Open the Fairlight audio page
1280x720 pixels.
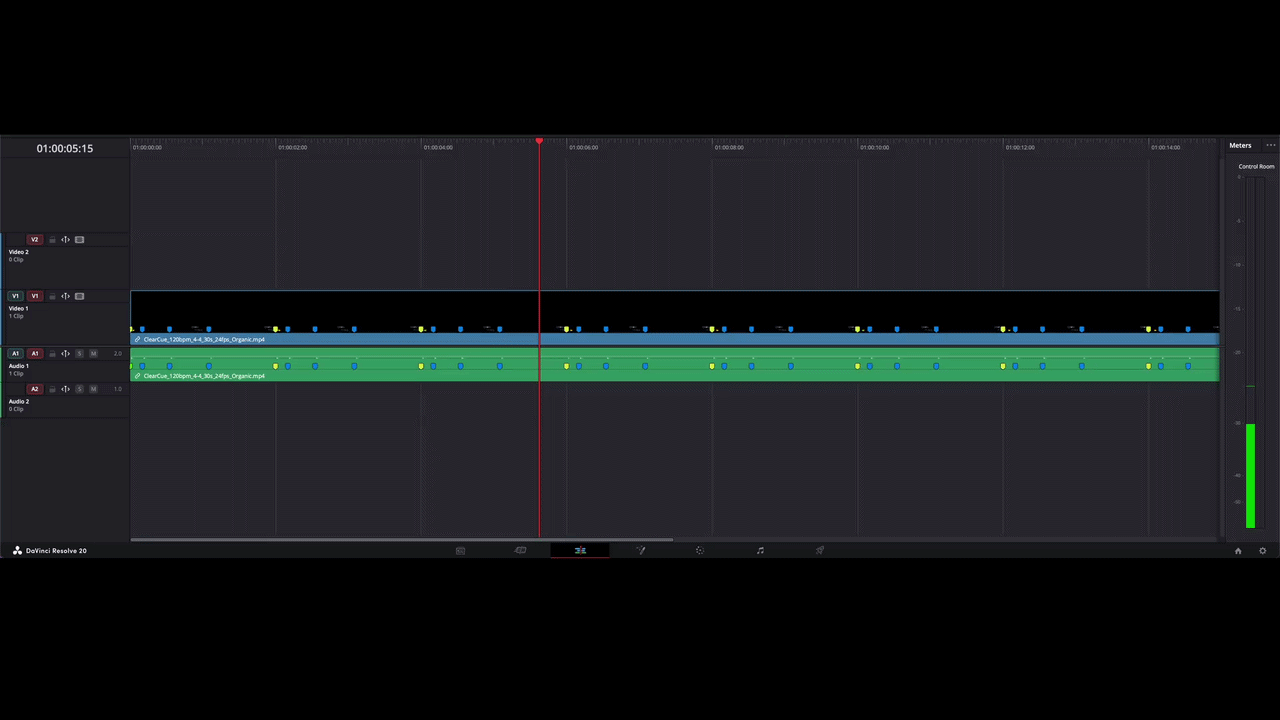[x=760, y=550]
